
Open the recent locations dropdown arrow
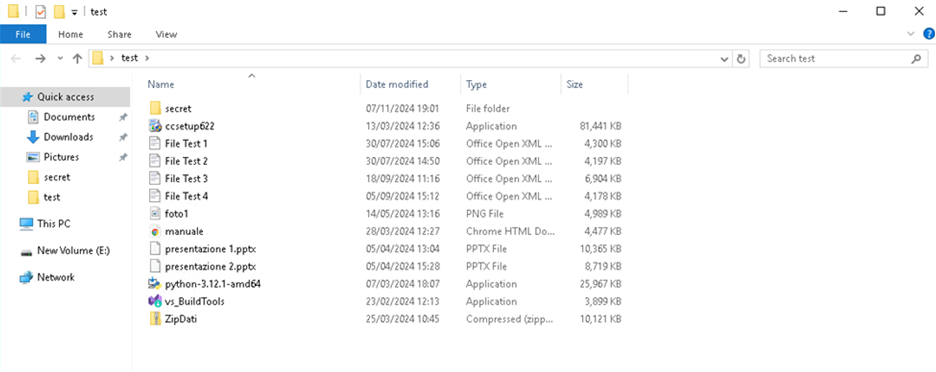coord(60,59)
